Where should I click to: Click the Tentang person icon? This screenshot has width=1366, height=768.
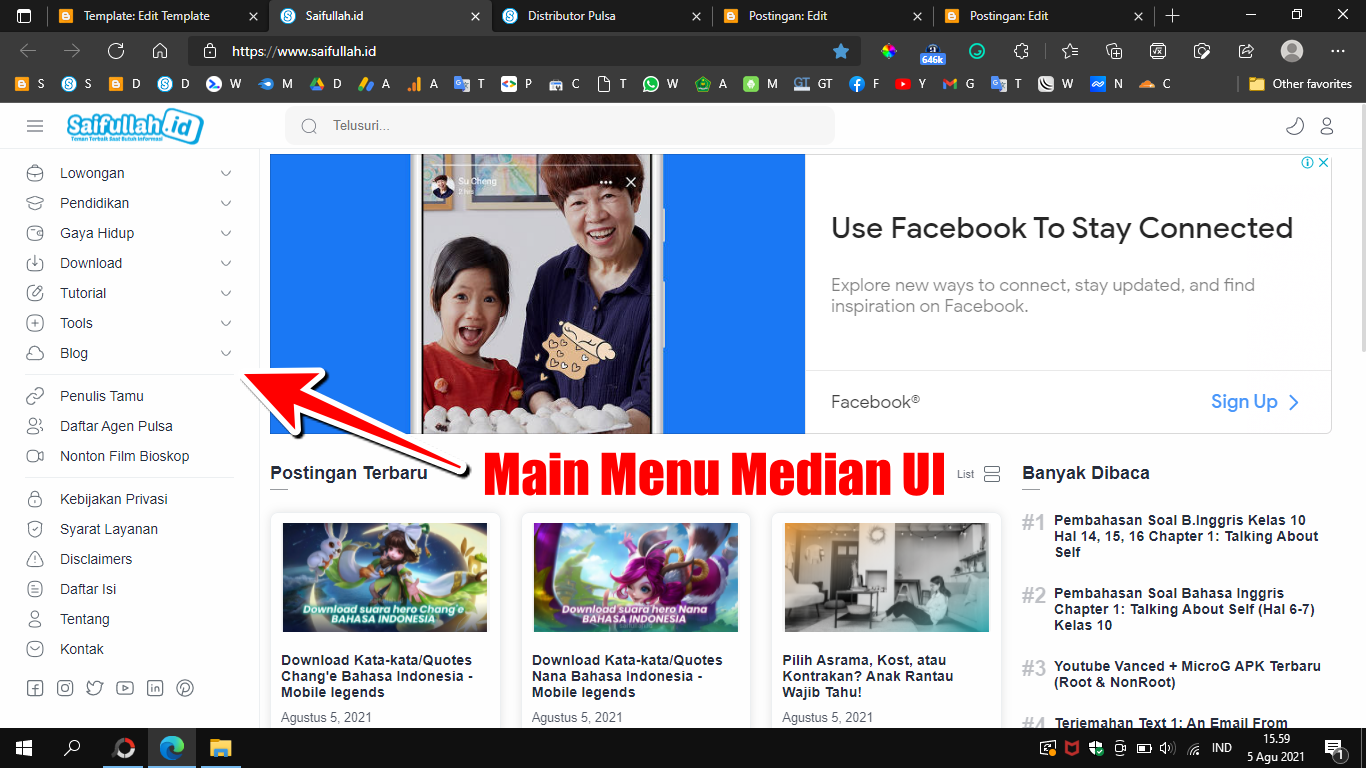(x=35, y=619)
